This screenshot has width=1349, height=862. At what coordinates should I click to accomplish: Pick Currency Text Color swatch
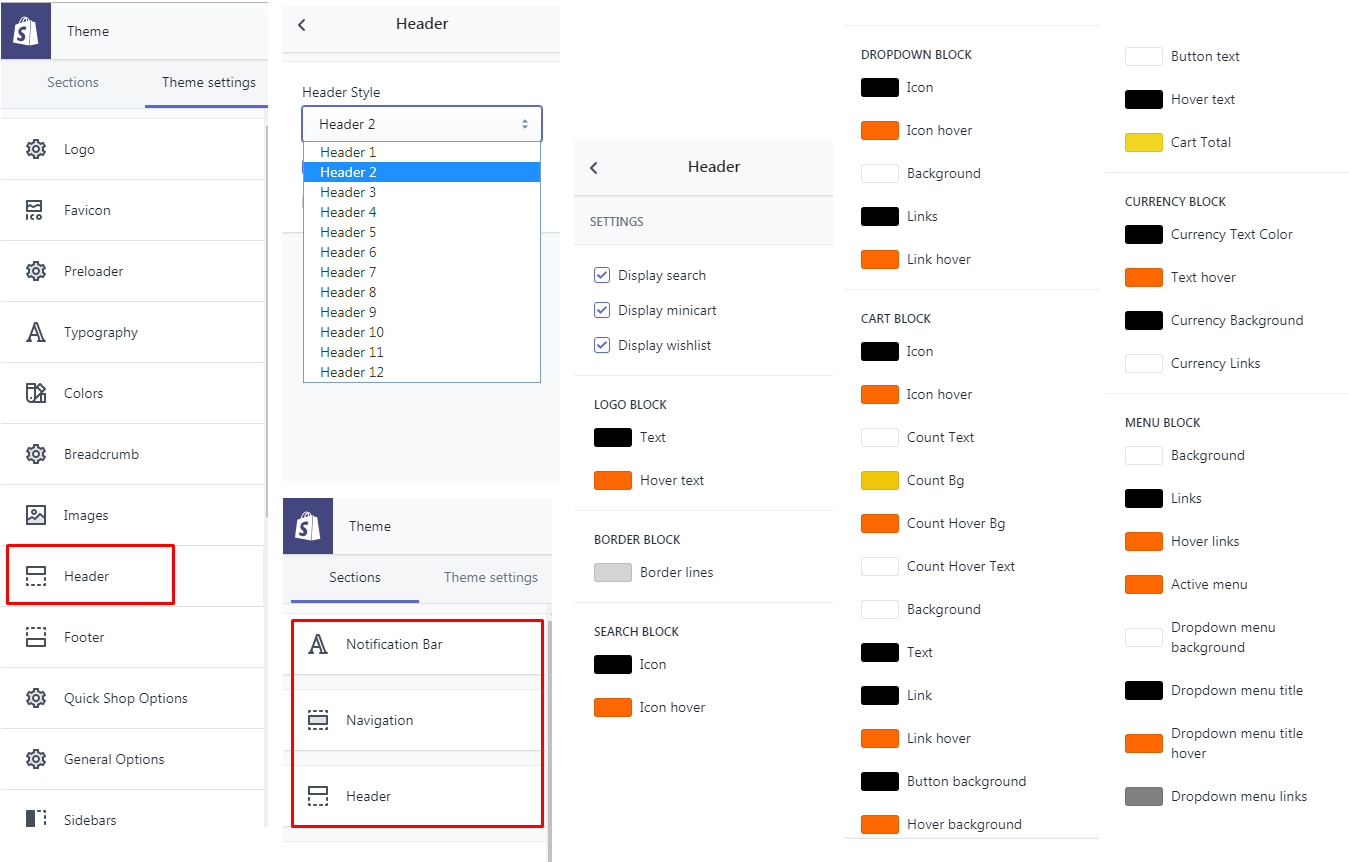tap(1144, 234)
